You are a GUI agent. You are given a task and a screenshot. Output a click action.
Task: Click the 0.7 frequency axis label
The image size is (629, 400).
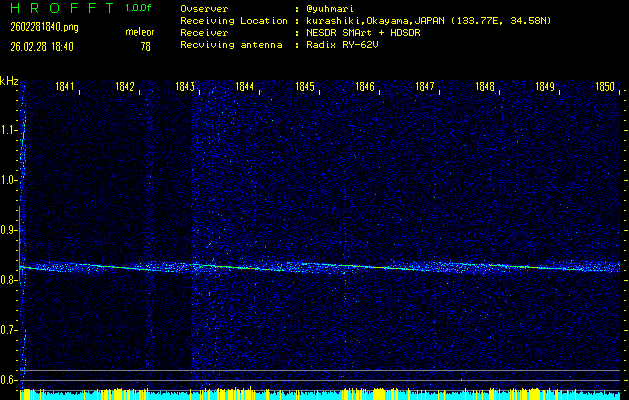click(x=9, y=330)
